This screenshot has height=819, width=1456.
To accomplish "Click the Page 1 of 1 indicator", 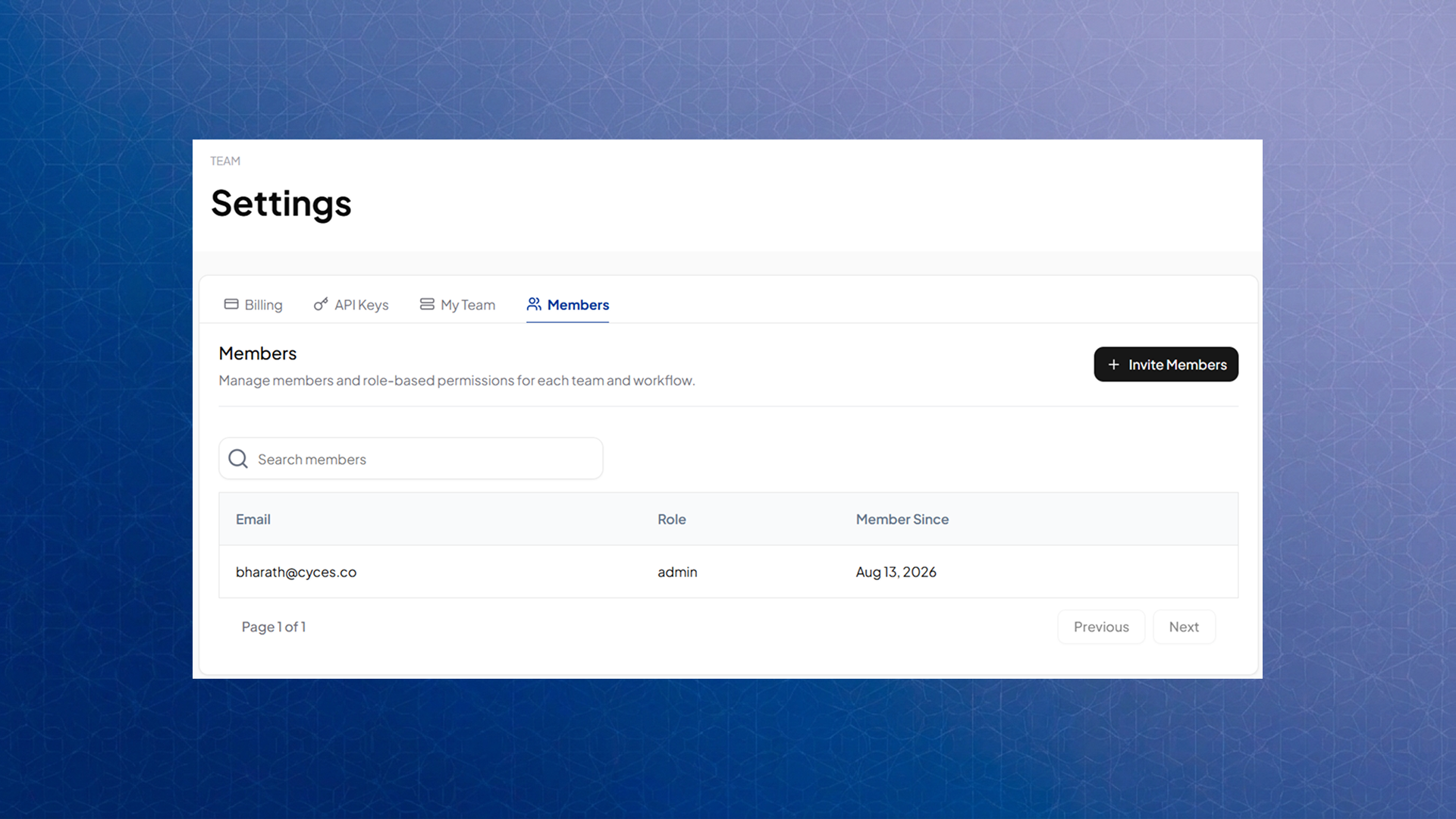I will (x=274, y=627).
